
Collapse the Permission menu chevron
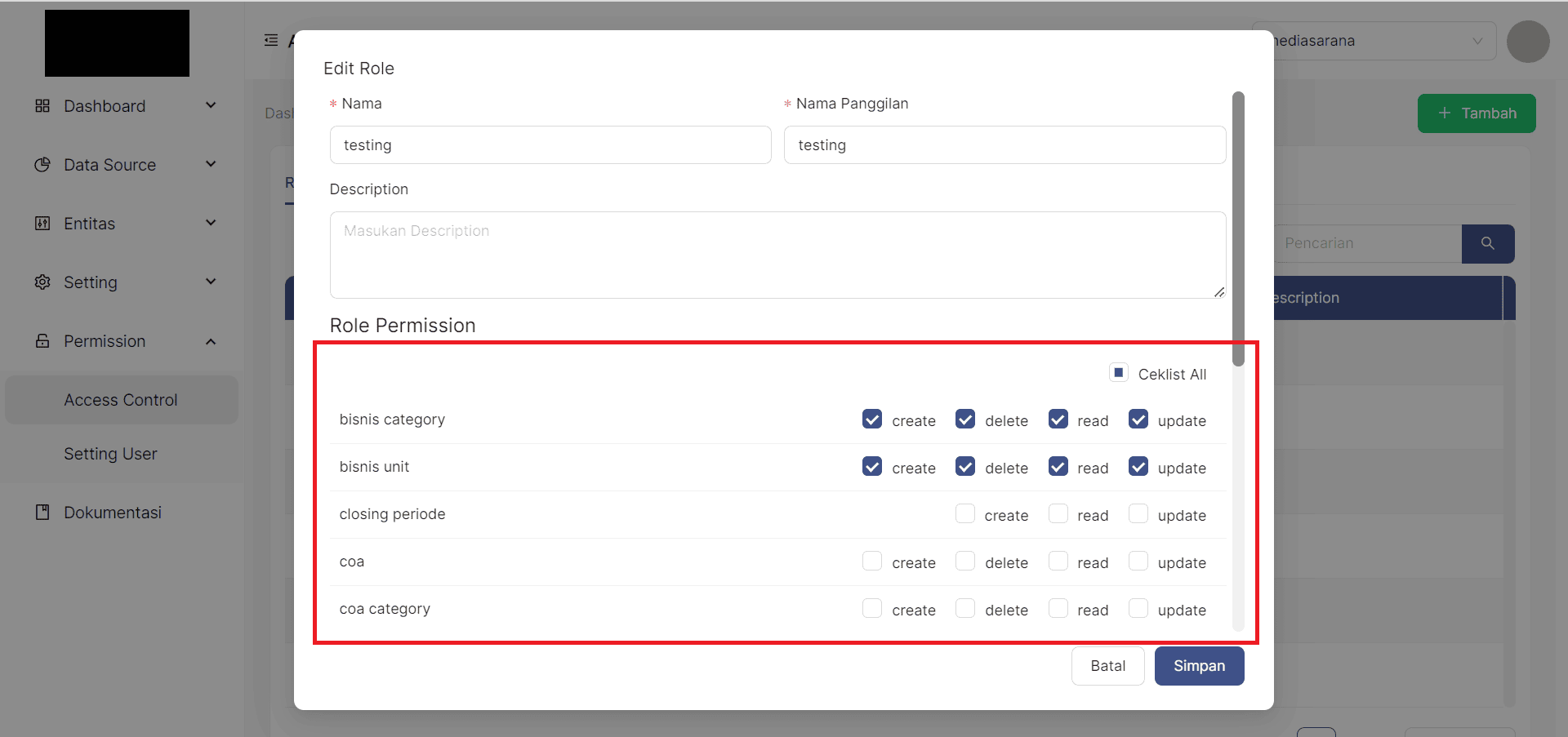coord(211,341)
